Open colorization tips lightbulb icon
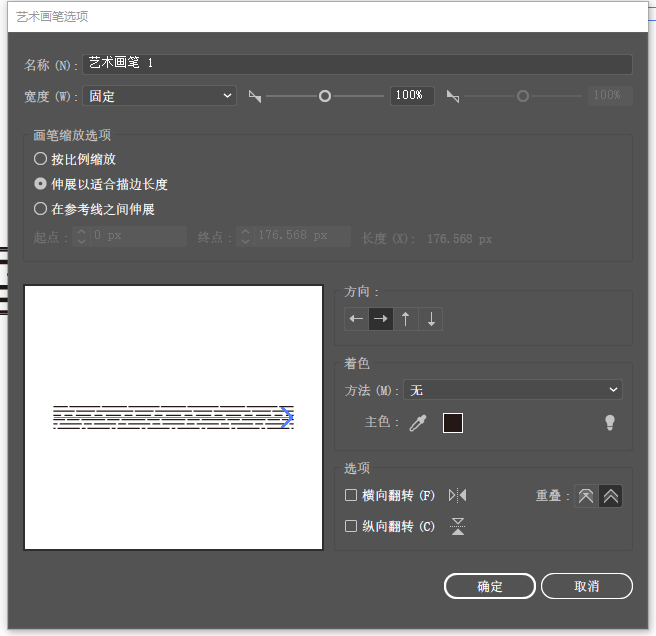 (610, 422)
